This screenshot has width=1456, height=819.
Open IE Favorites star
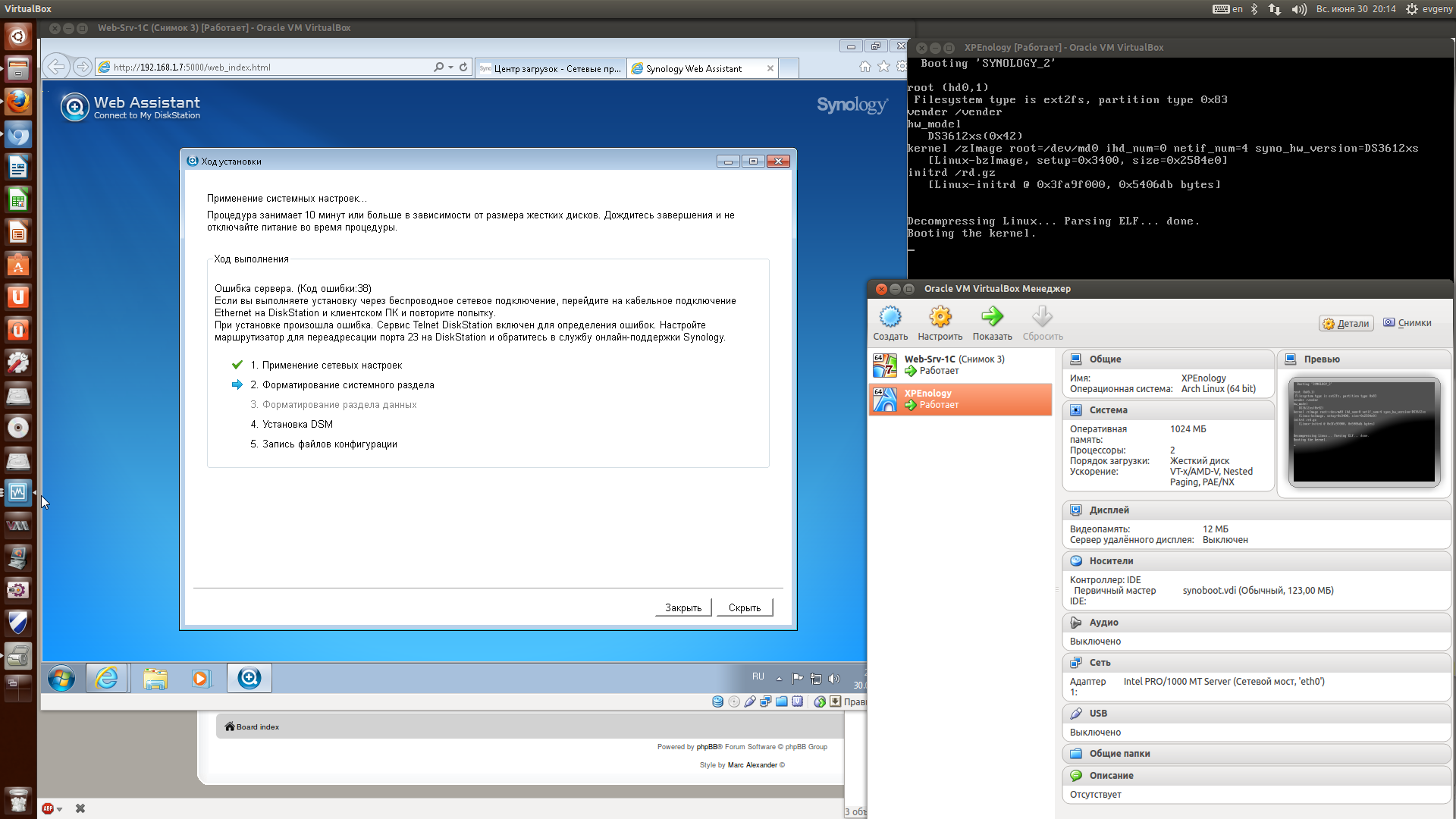(x=884, y=67)
